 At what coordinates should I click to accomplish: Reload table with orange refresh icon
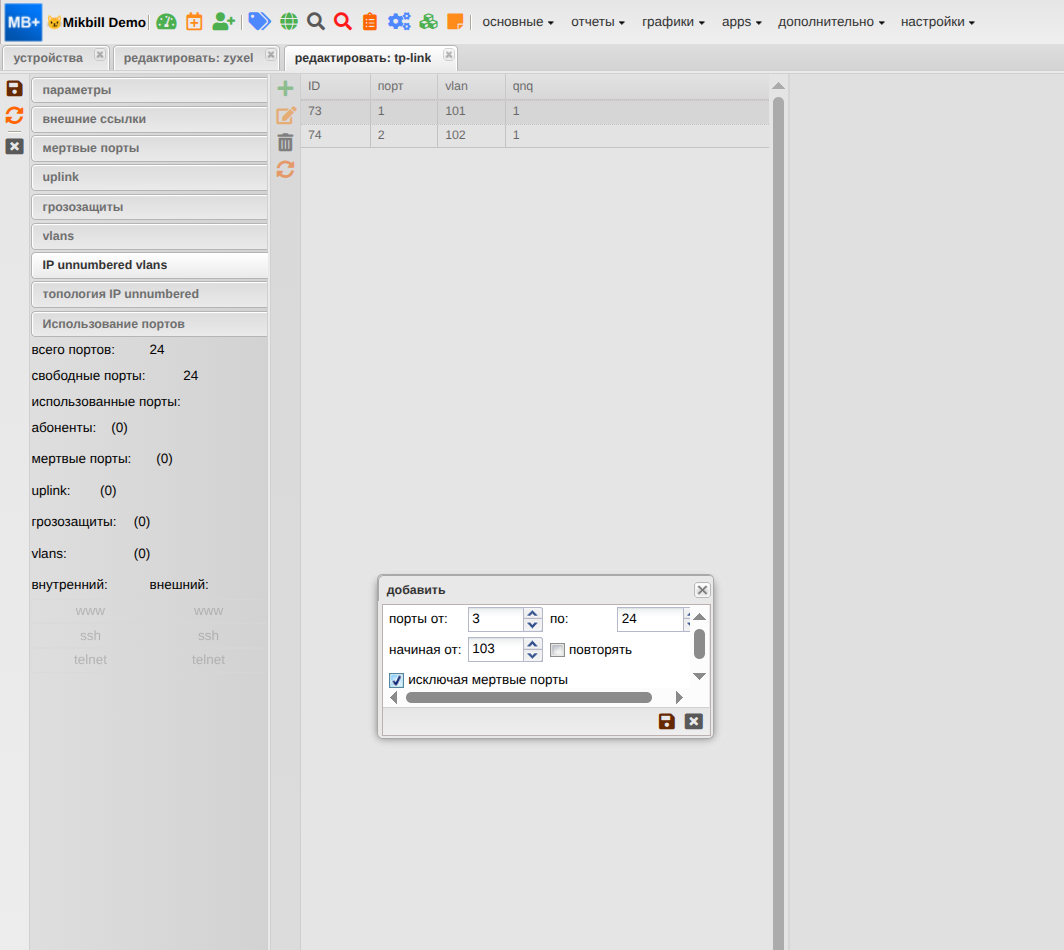[x=285, y=169]
